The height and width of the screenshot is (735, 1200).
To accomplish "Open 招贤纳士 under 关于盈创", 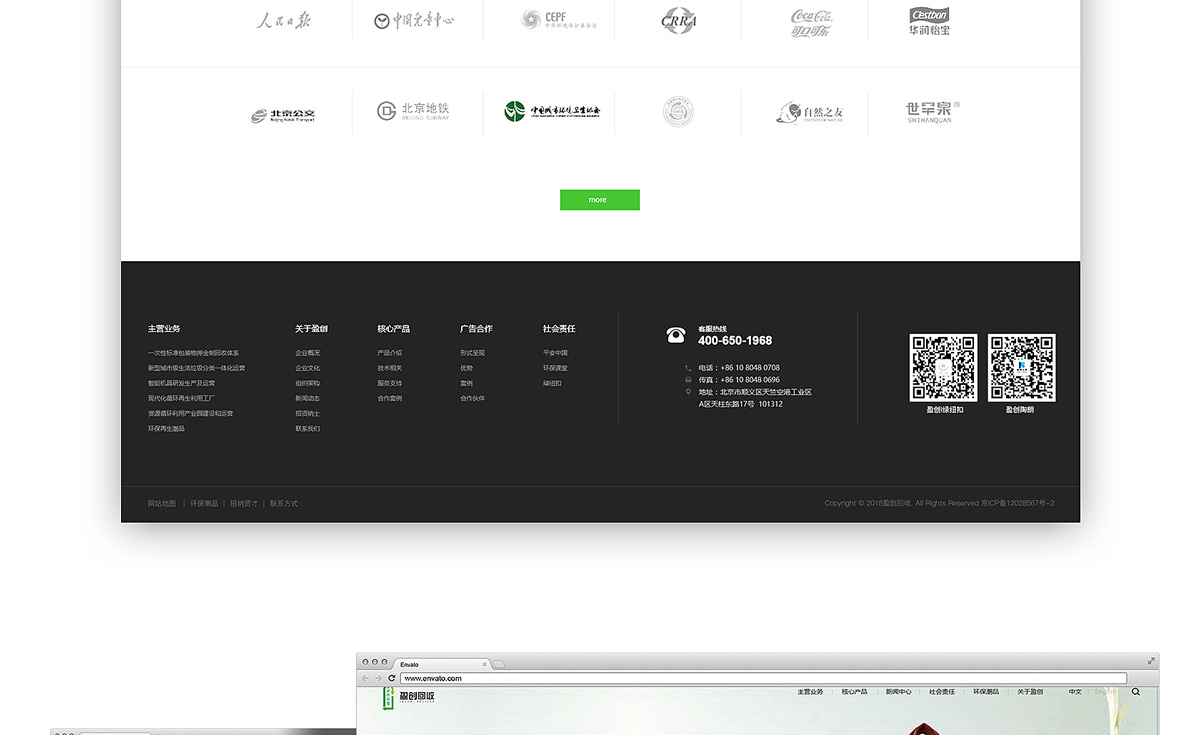I will (x=308, y=413).
